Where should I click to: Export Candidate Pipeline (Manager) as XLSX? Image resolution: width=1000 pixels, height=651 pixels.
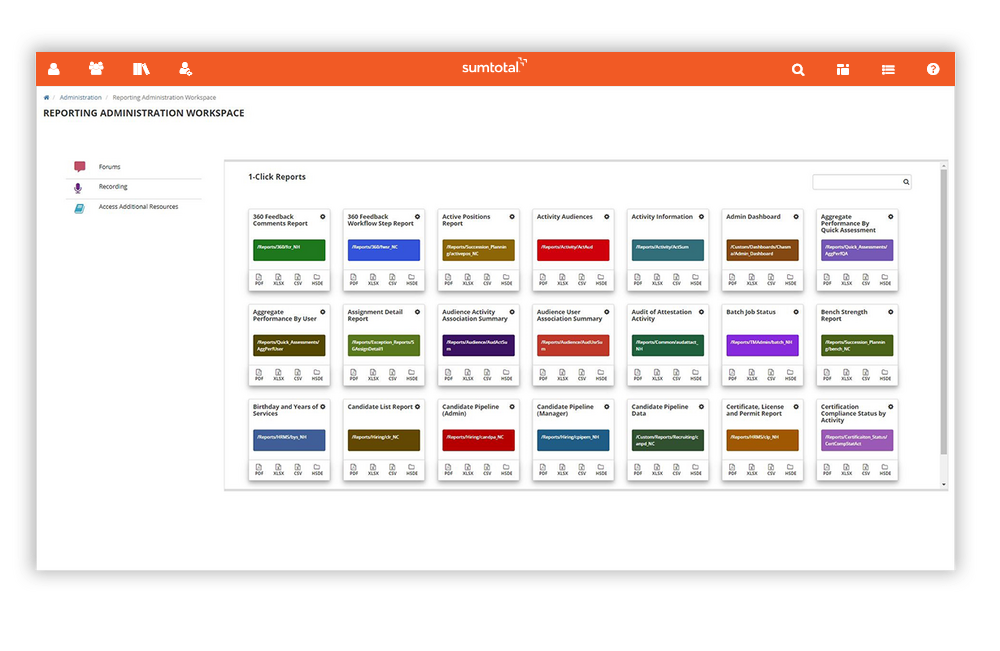coord(562,470)
